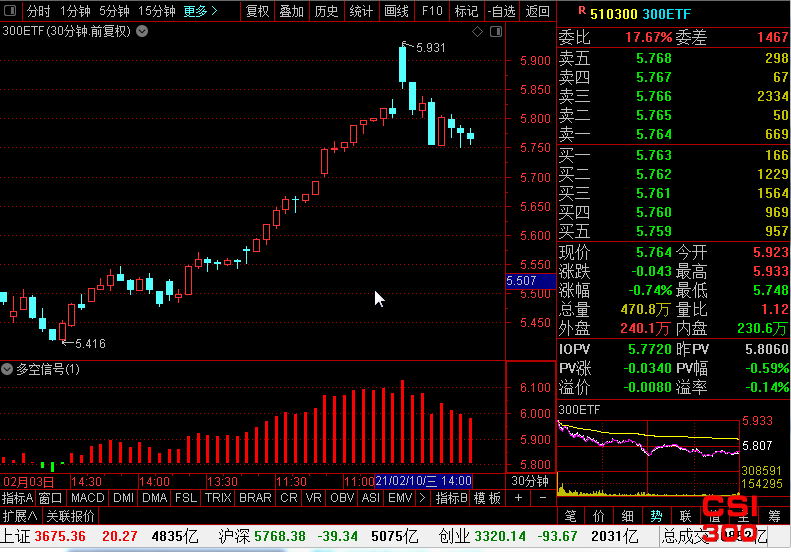Select the 指标A indicator group tab
The height and width of the screenshot is (552, 791).
(x=17, y=498)
